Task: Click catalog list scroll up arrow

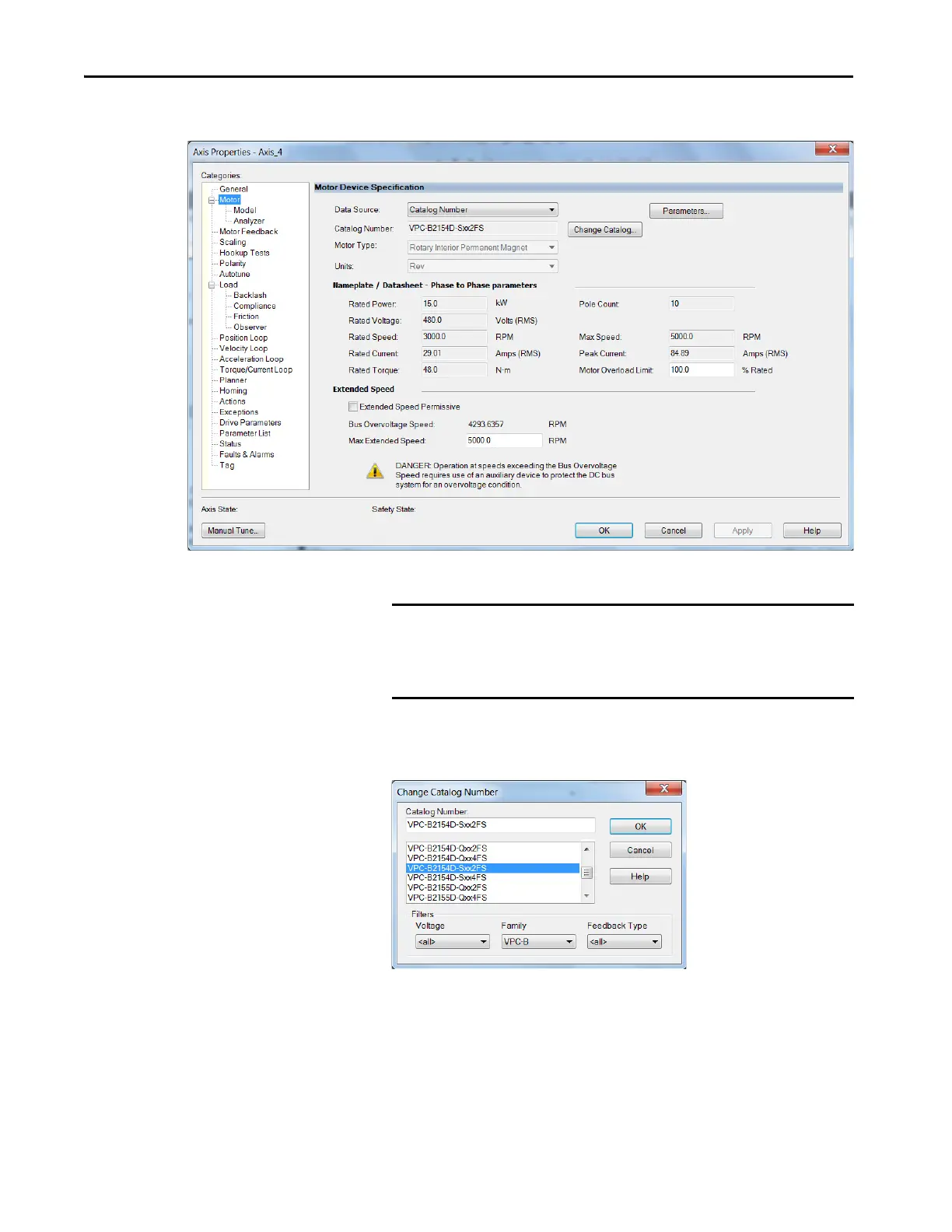Action: tap(587, 849)
